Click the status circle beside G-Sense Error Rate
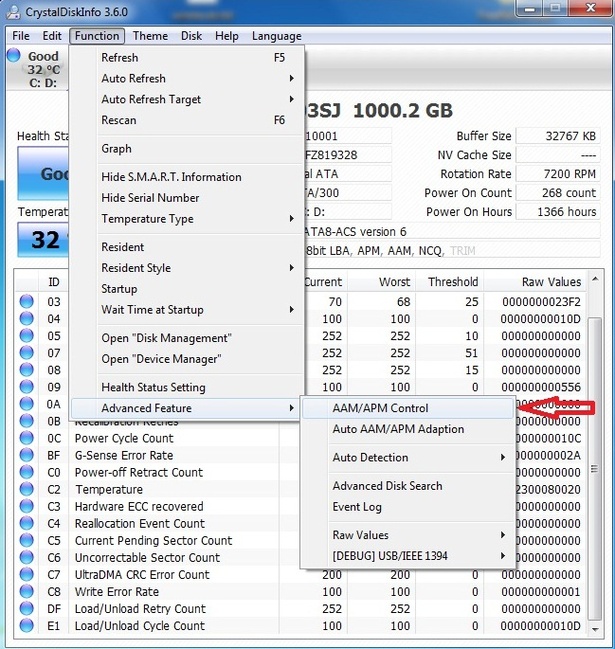Viewport: 615px width, 649px height. point(26,455)
